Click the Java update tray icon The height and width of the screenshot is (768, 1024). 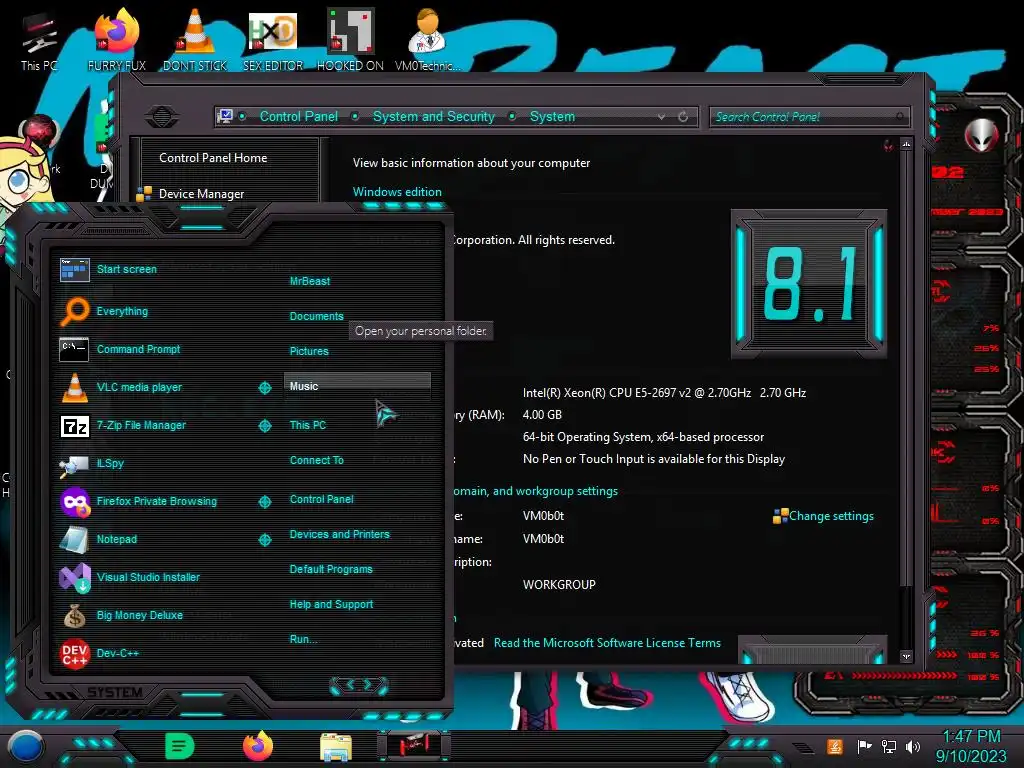coord(835,746)
